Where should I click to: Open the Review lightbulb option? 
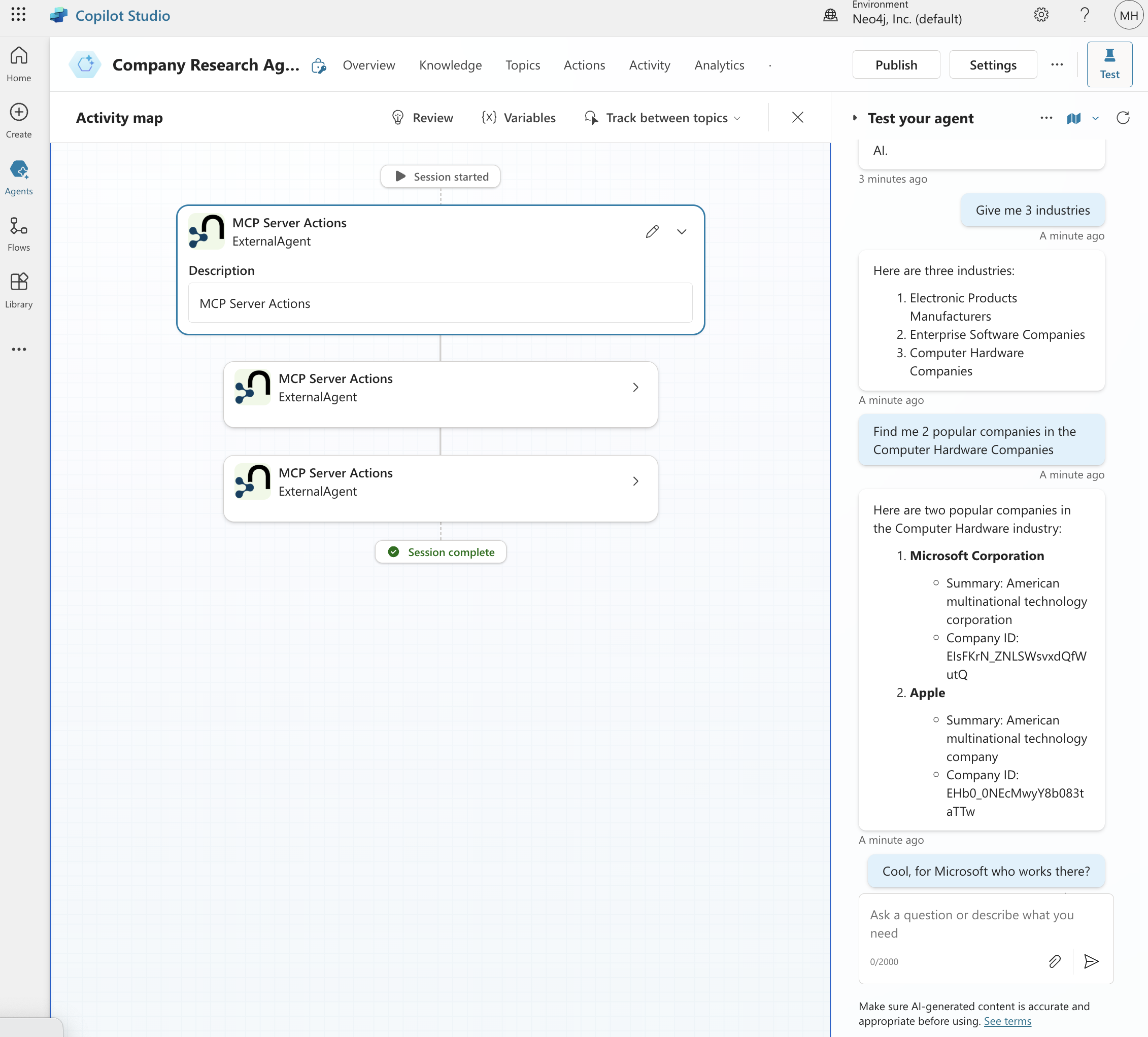pyautogui.click(x=423, y=118)
